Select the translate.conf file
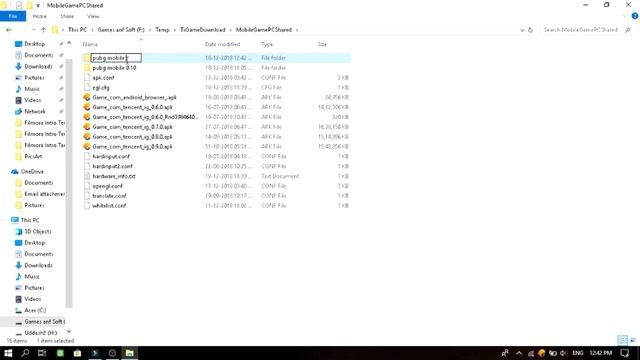The height and width of the screenshot is (360, 640). tap(109, 196)
